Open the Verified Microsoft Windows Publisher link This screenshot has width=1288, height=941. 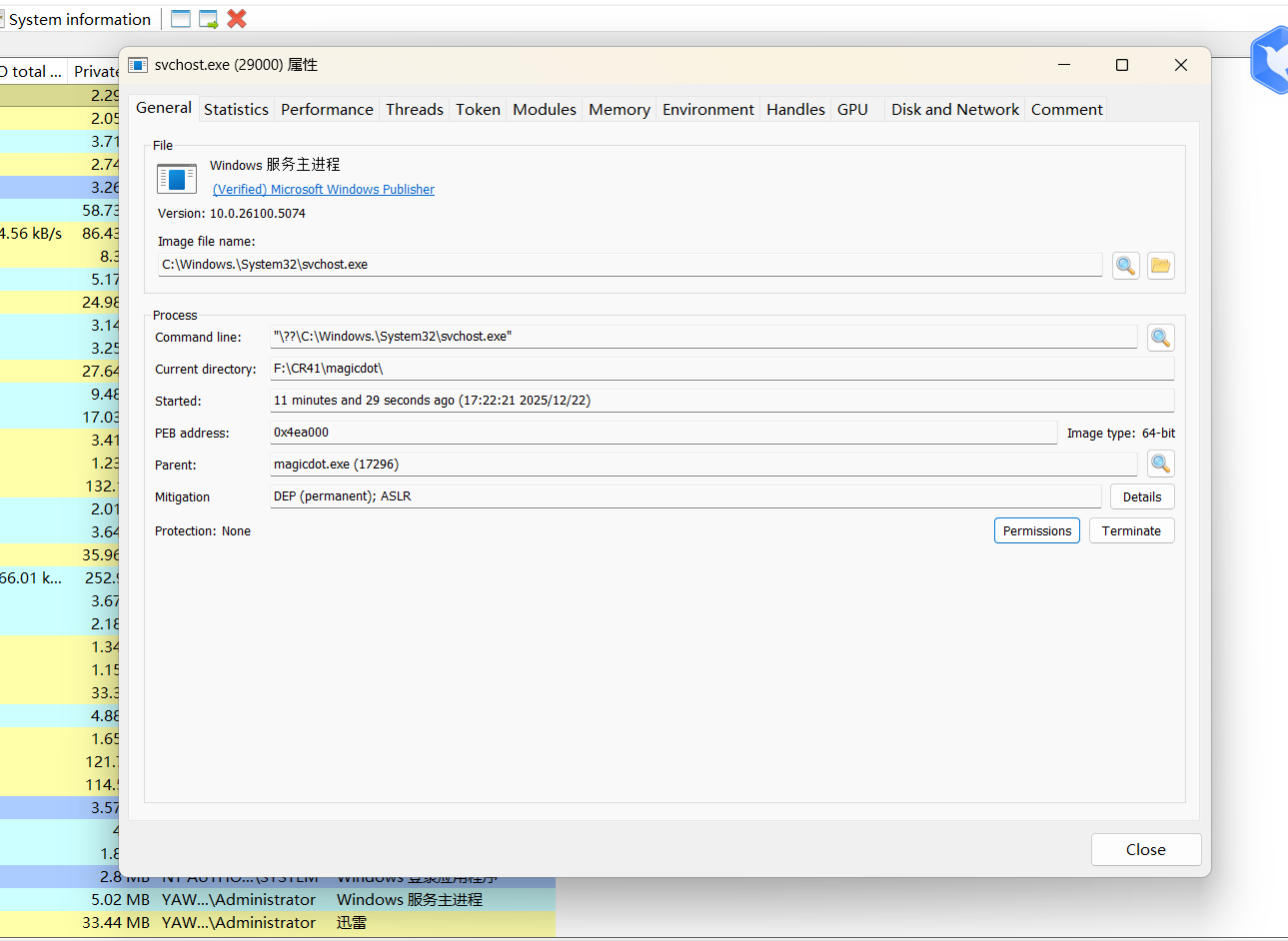(324, 190)
